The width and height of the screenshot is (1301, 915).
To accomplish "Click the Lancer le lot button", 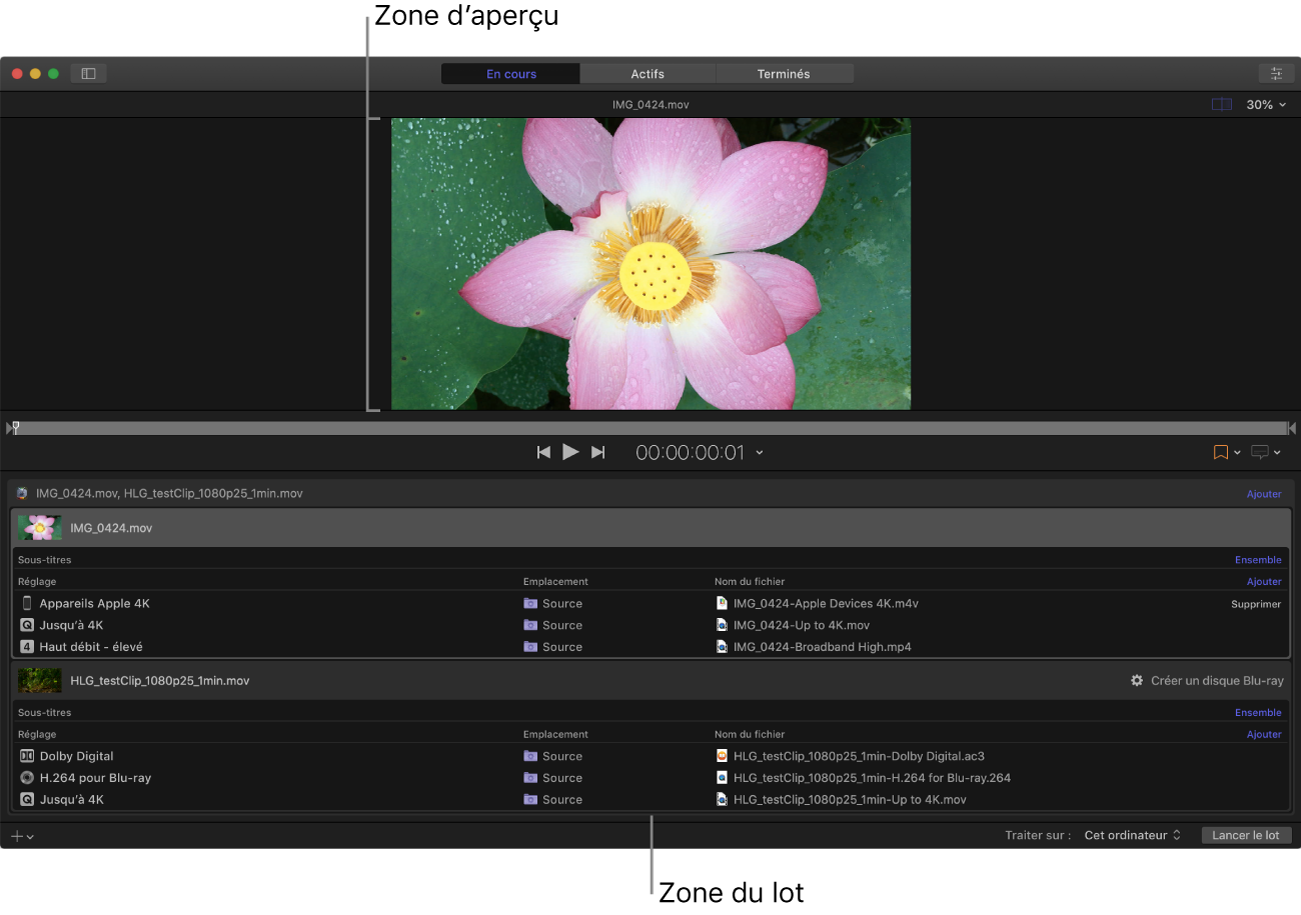I will click(1245, 835).
